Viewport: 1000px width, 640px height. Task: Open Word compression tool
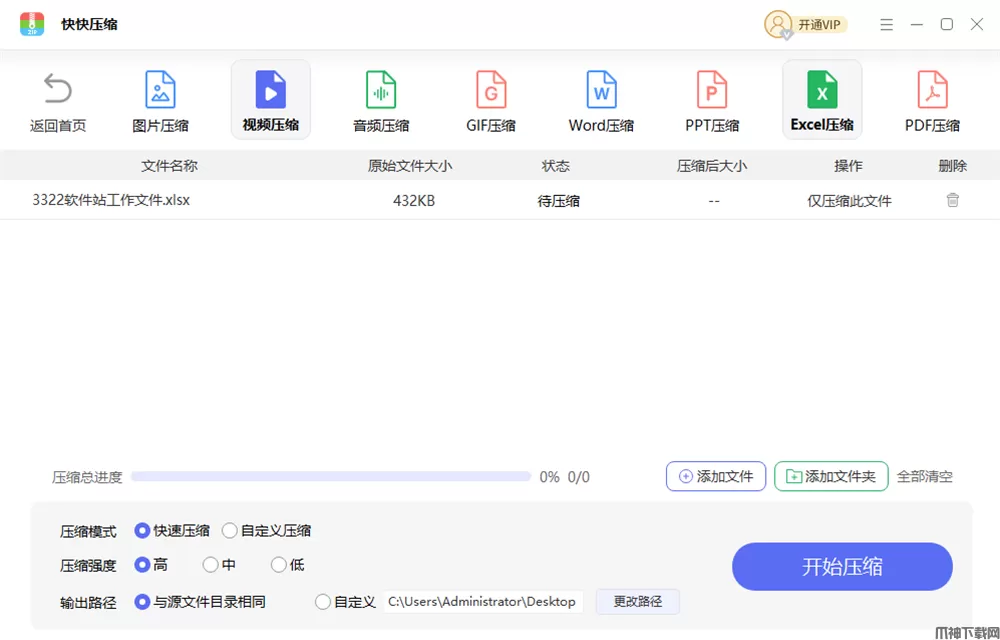coord(601,90)
